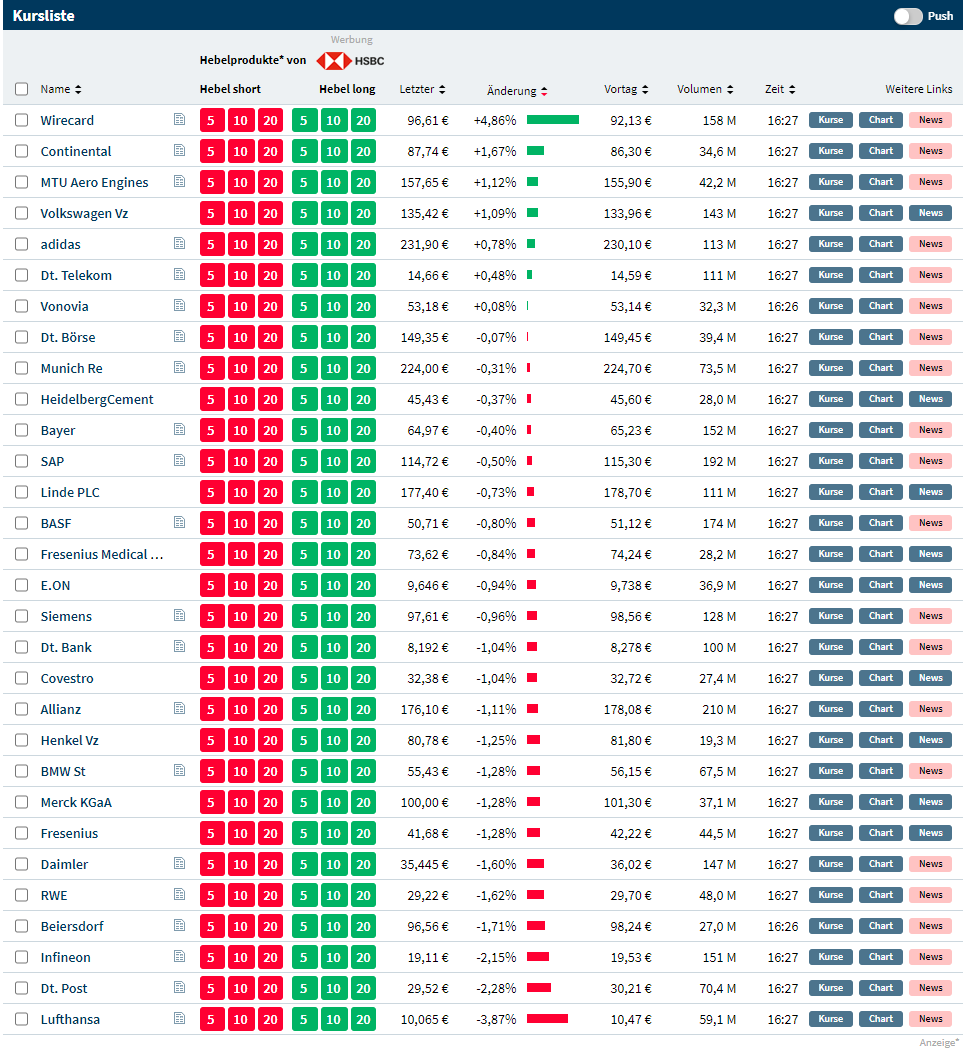Open the Fresenius Medical stock link

(x=102, y=554)
